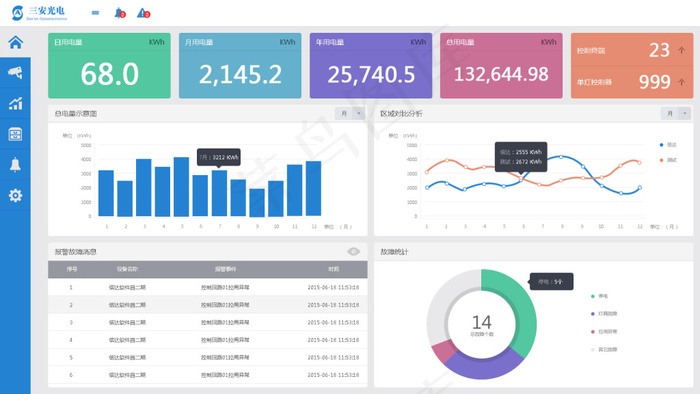Toggle orange series legend in line chart

(x=668, y=160)
